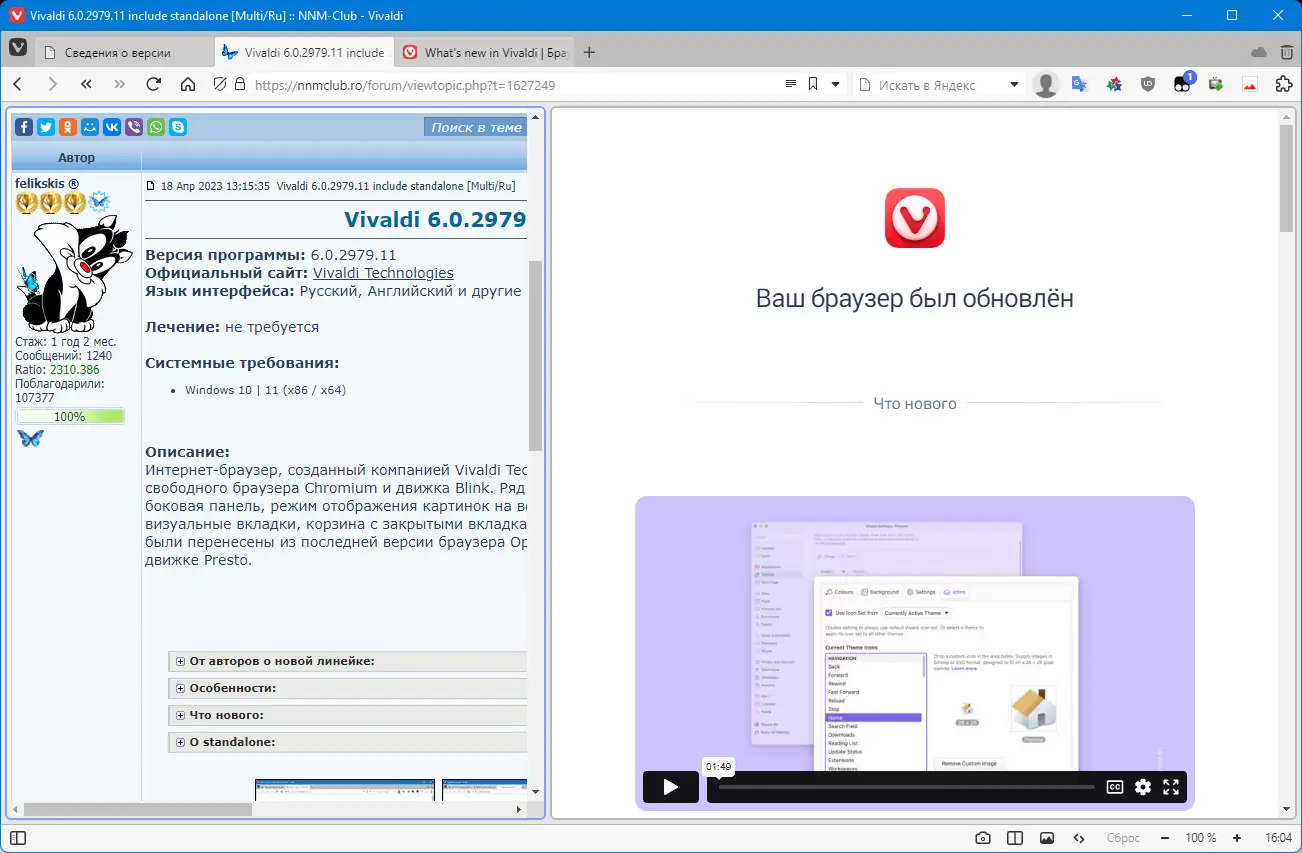The width and height of the screenshot is (1302, 853).
Task: Toggle images display in status bar
Action: 1047,838
